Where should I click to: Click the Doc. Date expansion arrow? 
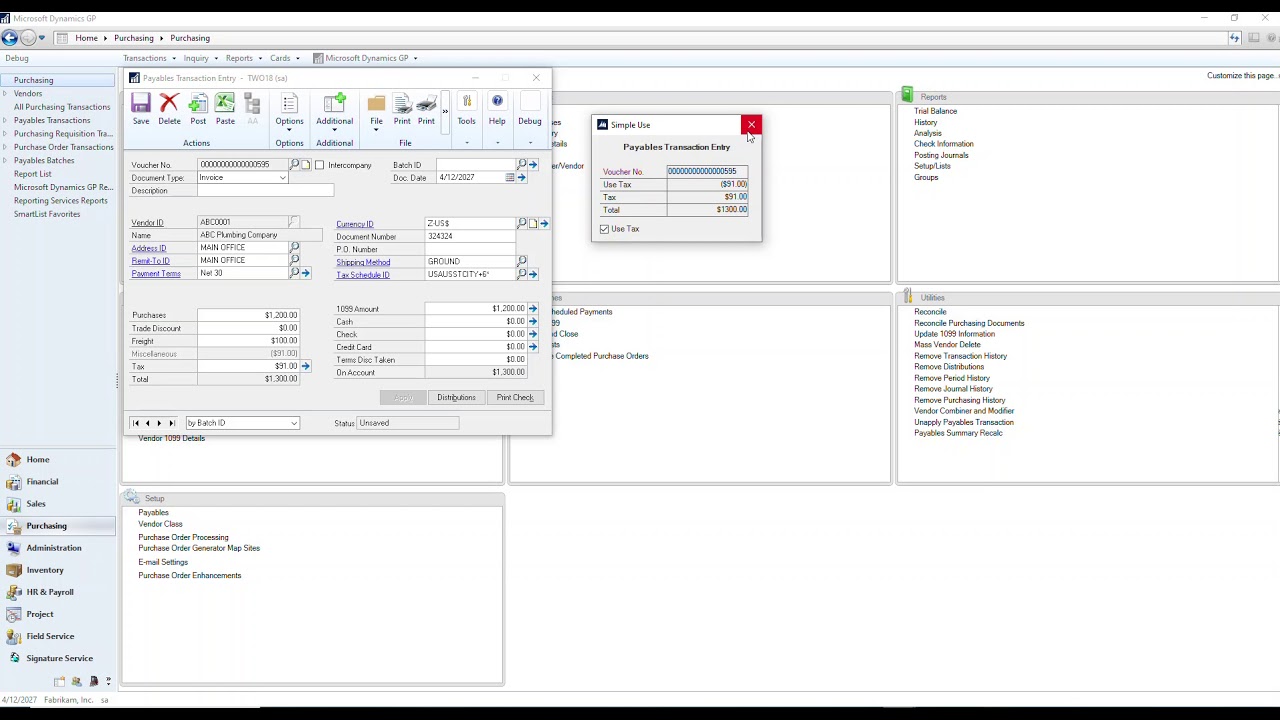point(521,178)
